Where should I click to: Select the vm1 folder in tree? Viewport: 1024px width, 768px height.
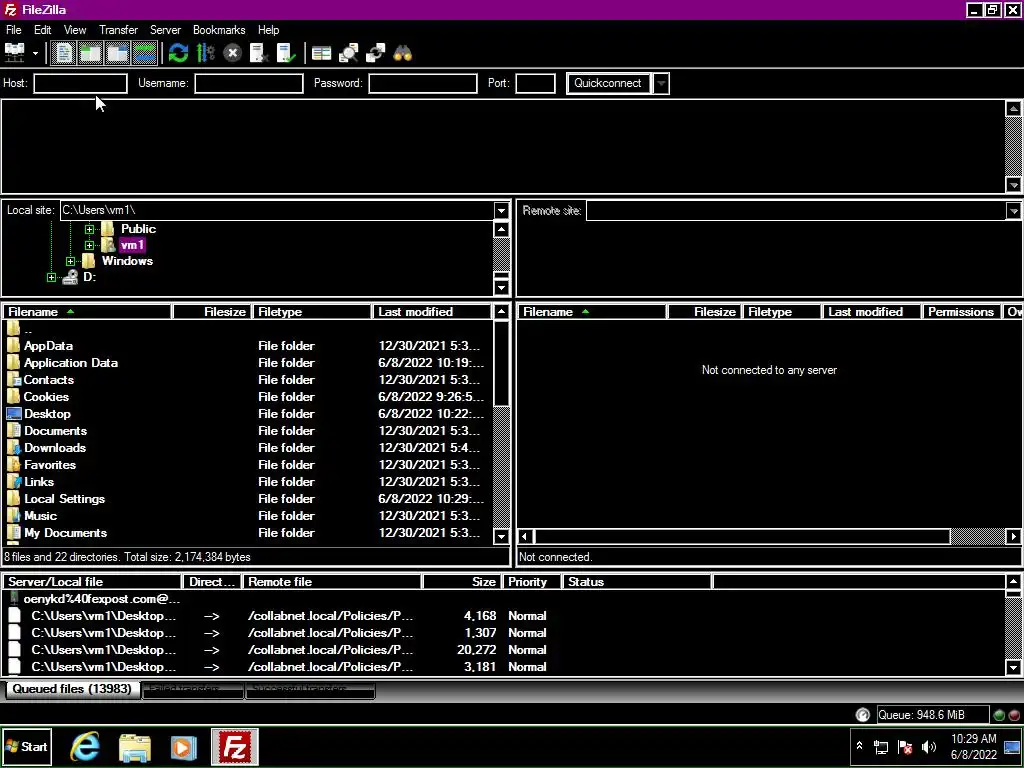click(132, 245)
